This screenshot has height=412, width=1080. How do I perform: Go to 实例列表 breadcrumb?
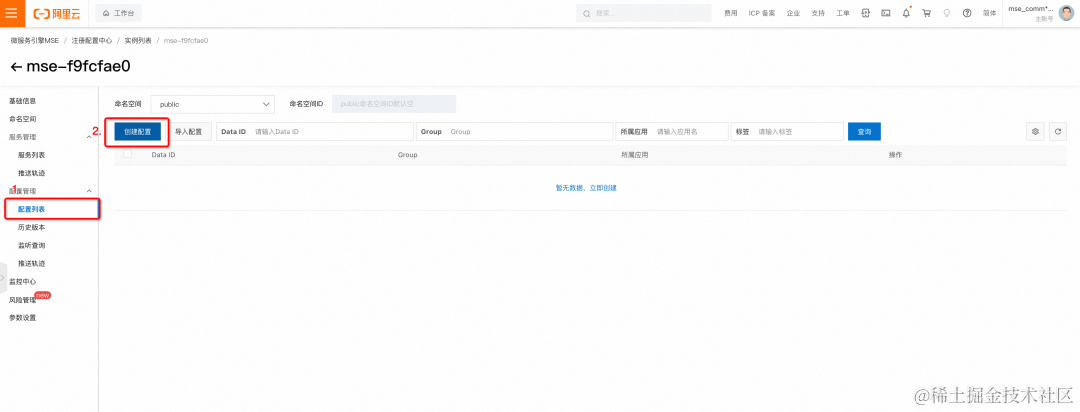click(x=138, y=41)
